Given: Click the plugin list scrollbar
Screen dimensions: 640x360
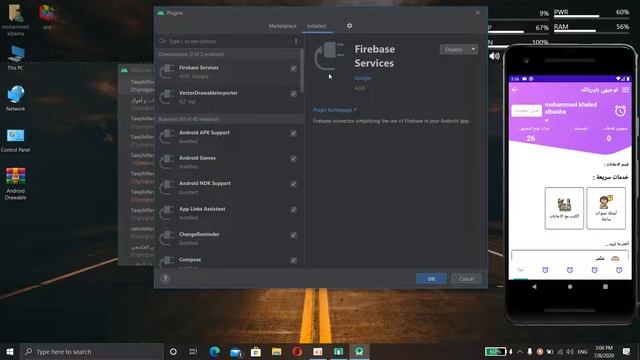Looking at the screenshot, I should pyautogui.click(x=302, y=70).
